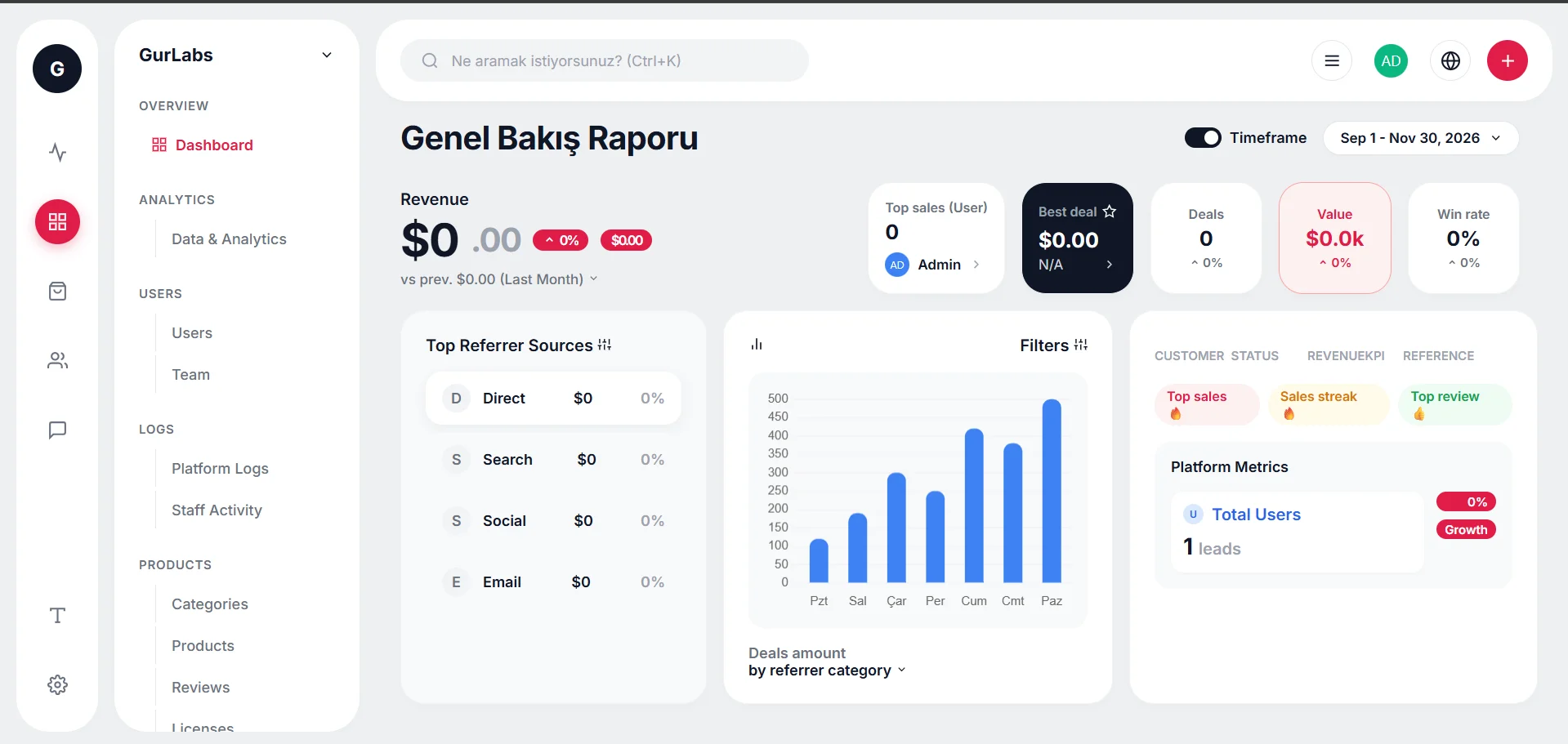The height and width of the screenshot is (744, 1568).
Task: Open the shopping bag sidebar icon
Action: [x=57, y=291]
